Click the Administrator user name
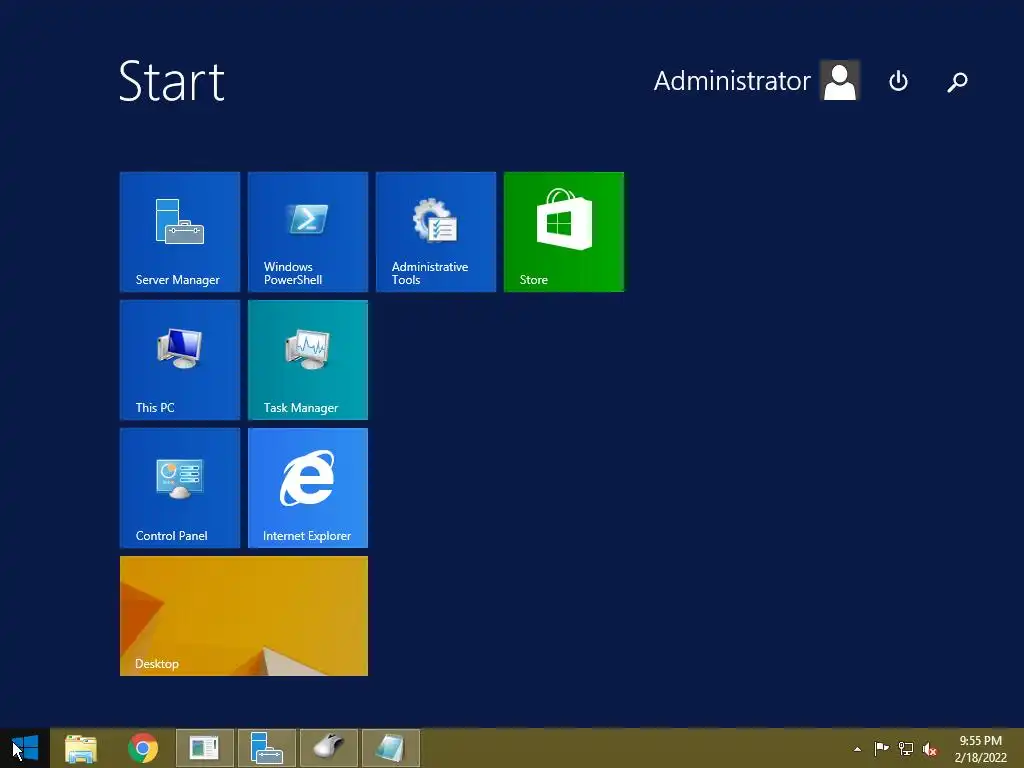The width and height of the screenshot is (1024, 768). 732,81
